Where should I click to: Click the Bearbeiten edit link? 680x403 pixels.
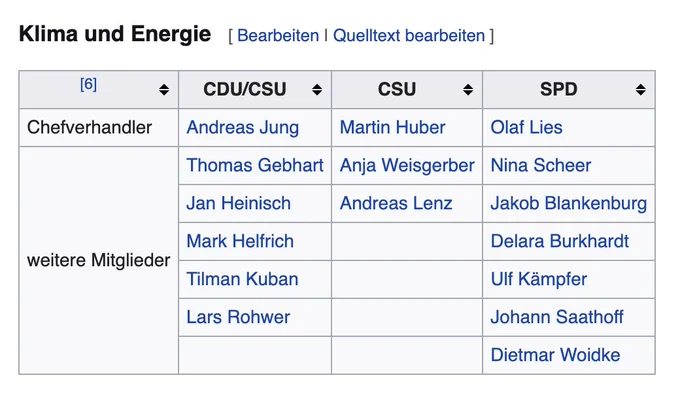tap(278, 36)
